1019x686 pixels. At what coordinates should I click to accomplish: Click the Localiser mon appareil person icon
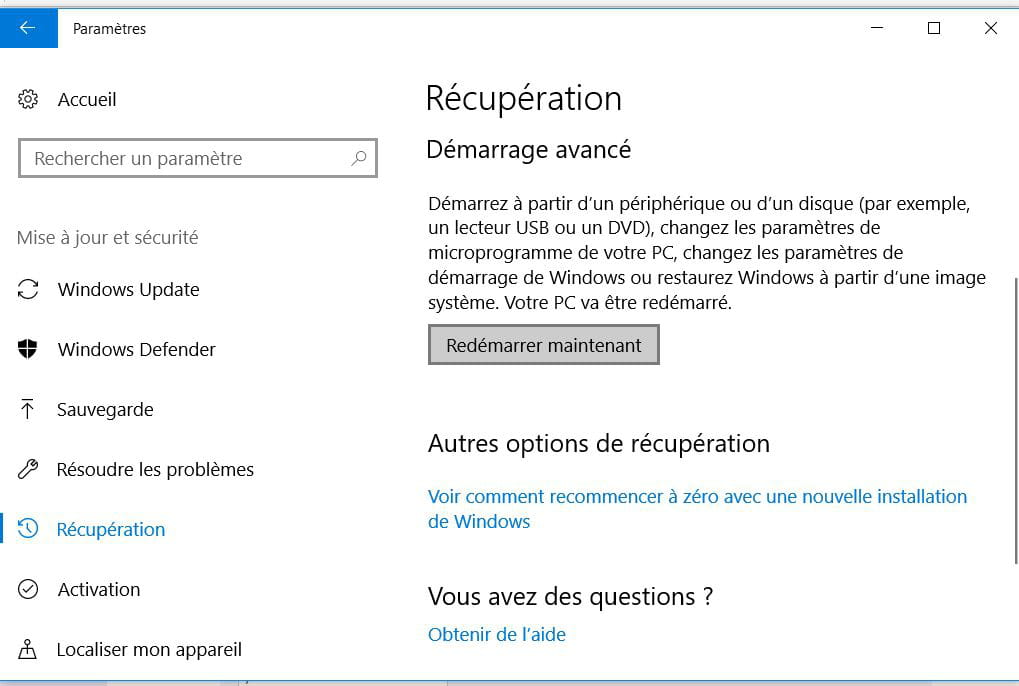coord(27,649)
